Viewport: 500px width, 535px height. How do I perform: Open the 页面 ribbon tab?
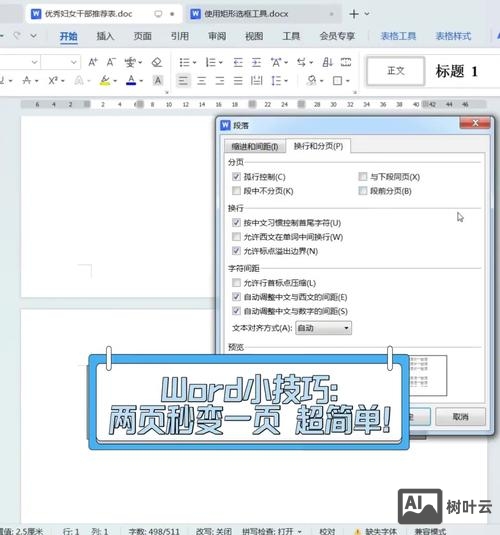tap(142, 36)
